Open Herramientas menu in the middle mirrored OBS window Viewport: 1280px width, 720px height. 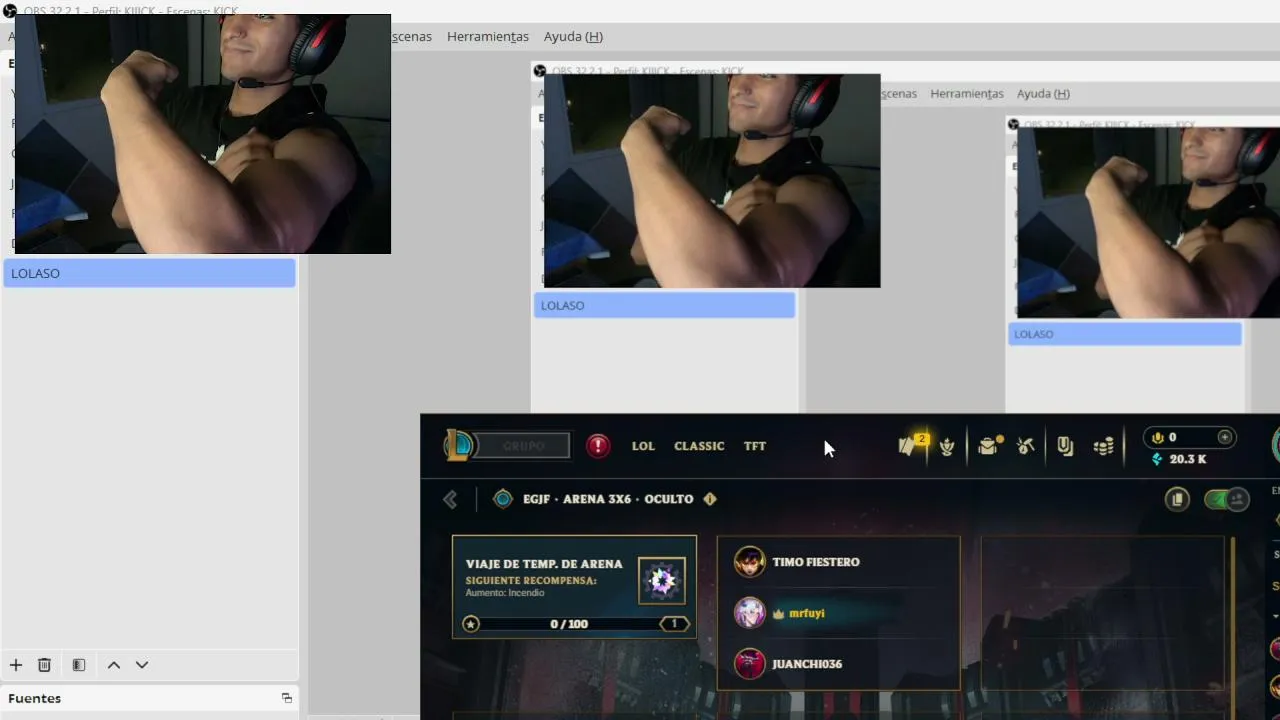tap(967, 93)
